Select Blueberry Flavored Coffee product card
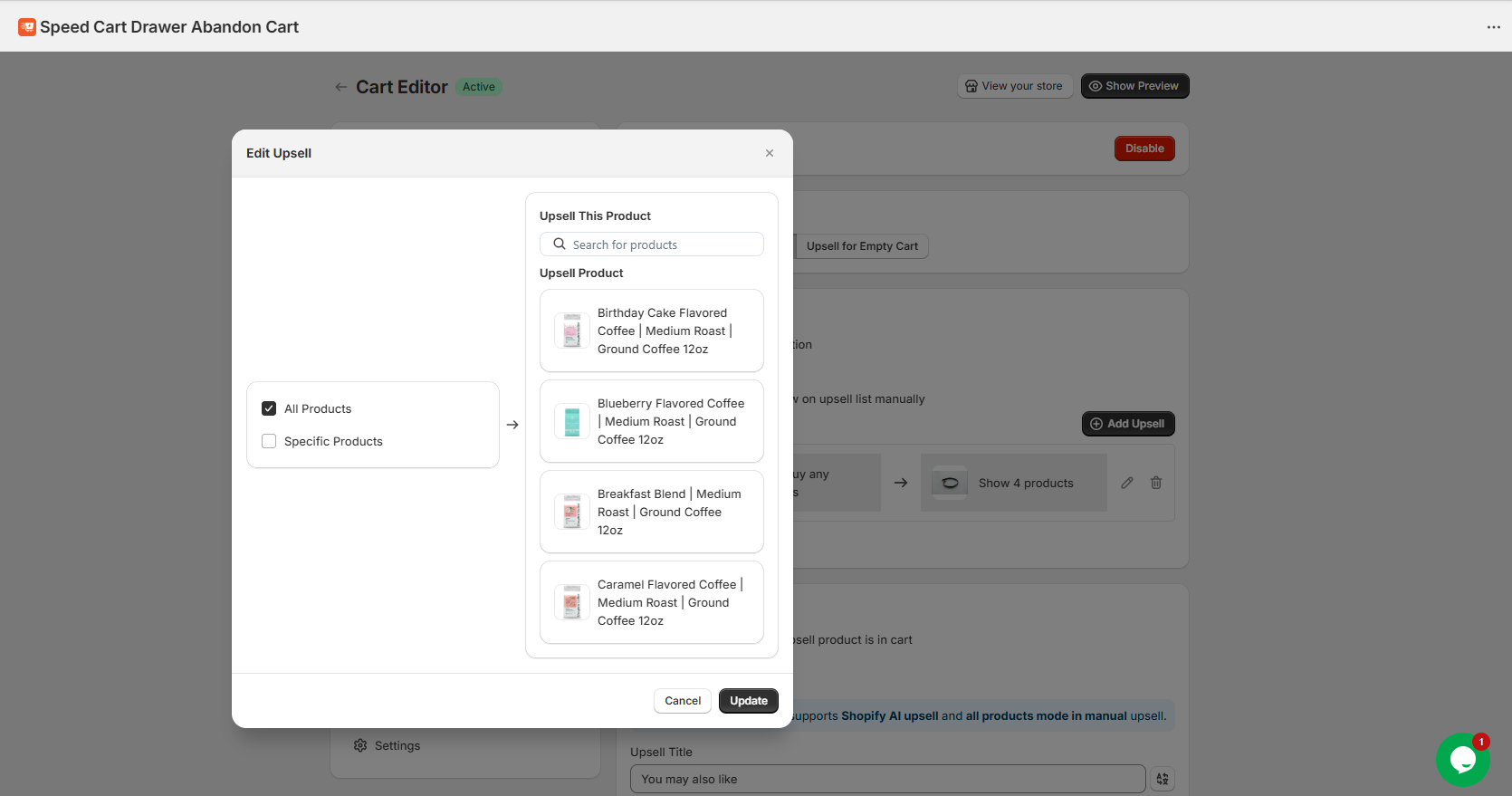This screenshot has width=1512, height=796. (x=652, y=421)
